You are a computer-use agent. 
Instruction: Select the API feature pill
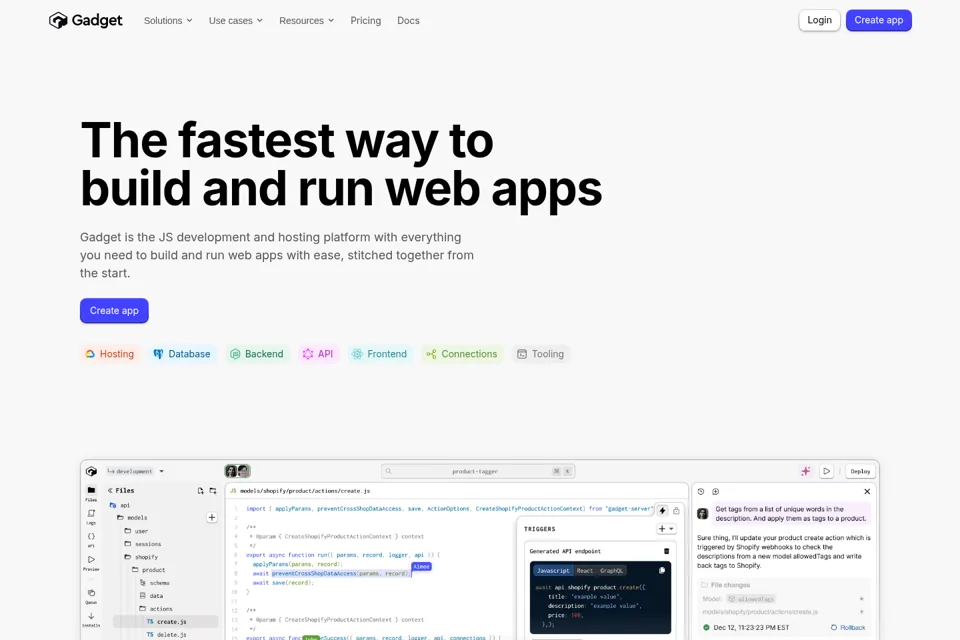tap(318, 354)
